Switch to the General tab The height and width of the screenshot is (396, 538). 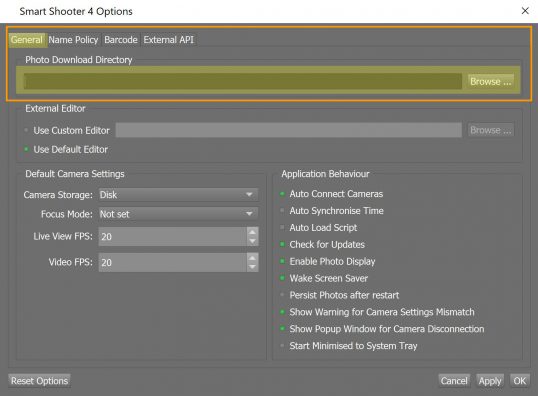[27, 40]
